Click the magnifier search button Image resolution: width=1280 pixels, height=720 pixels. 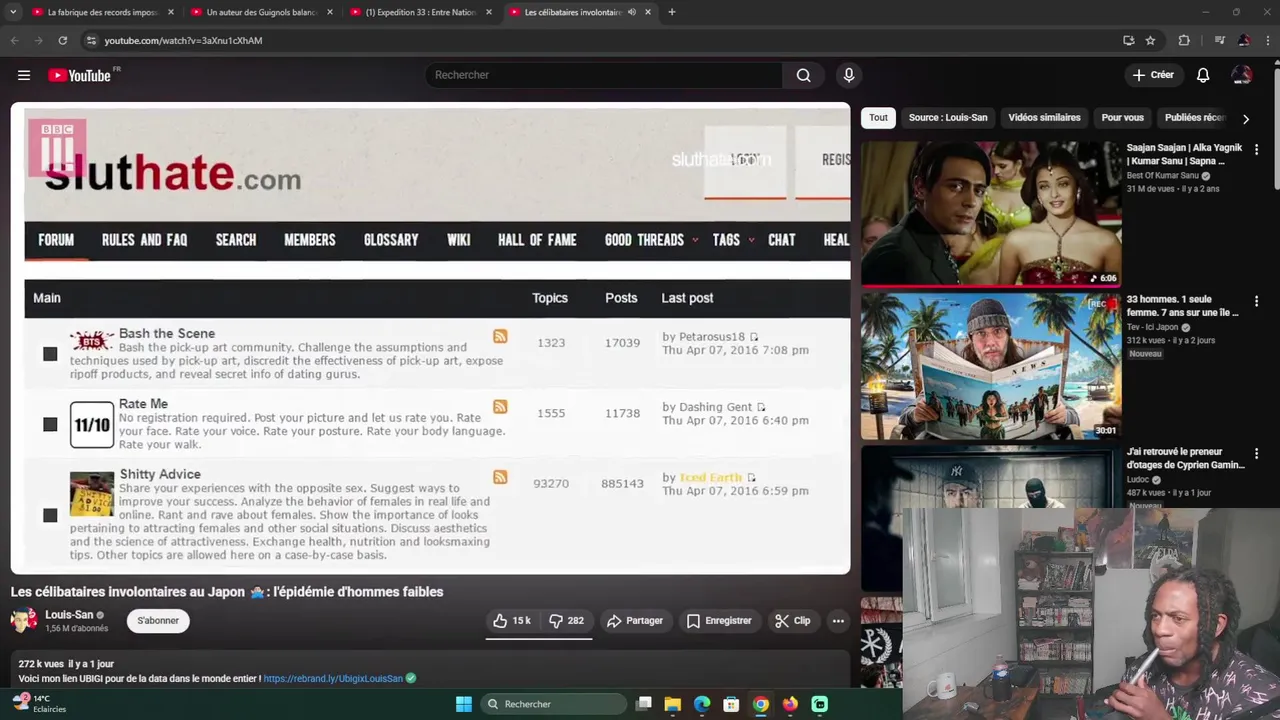pos(803,75)
